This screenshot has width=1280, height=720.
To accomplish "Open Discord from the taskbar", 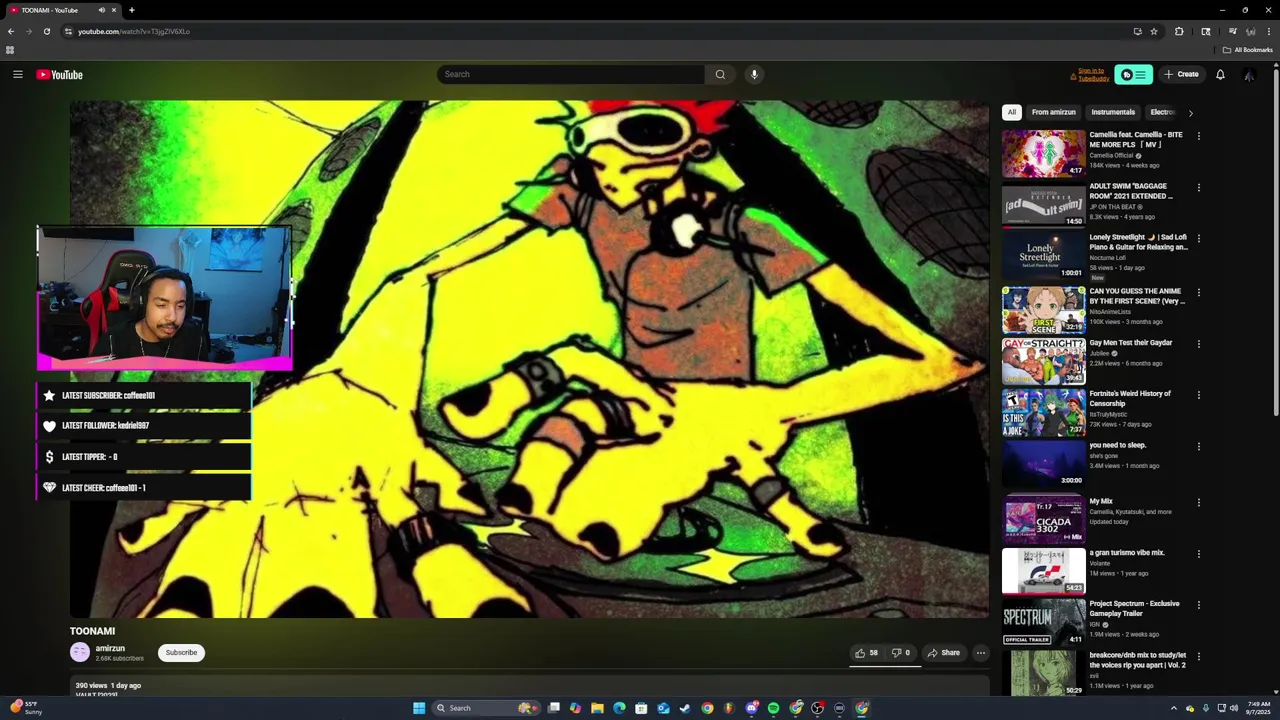I will (x=751, y=708).
